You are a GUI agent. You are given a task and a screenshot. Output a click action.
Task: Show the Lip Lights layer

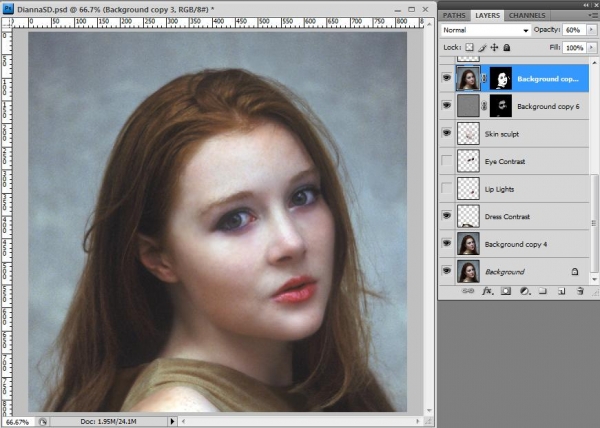coord(447,188)
